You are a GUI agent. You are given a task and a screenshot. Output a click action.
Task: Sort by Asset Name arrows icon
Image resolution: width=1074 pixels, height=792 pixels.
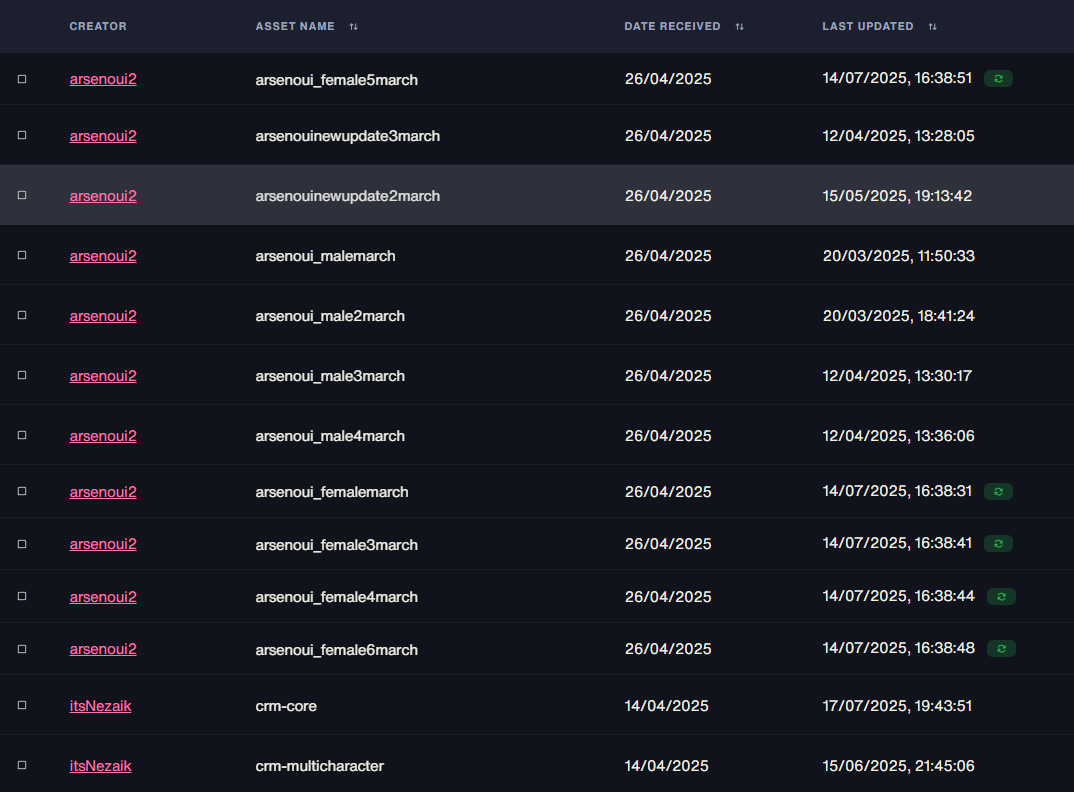353,27
